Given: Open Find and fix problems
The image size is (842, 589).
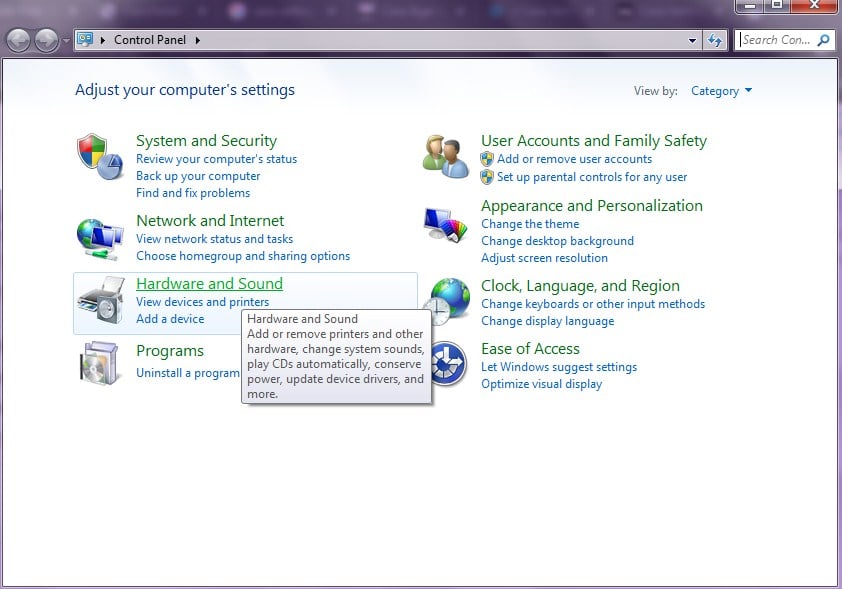Looking at the screenshot, I should click(x=193, y=193).
